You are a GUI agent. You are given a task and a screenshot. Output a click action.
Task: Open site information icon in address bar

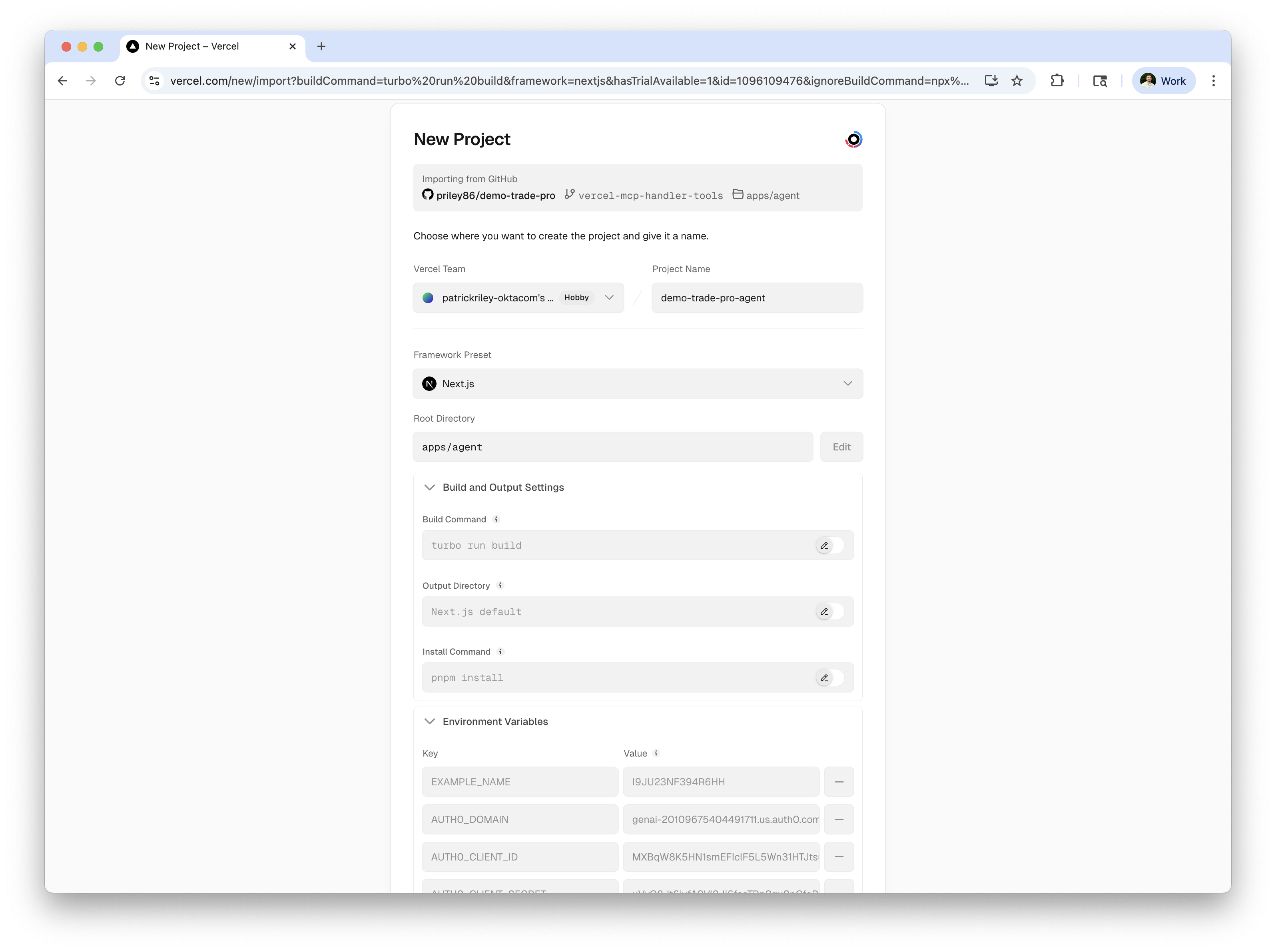click(x=154, y=81)
